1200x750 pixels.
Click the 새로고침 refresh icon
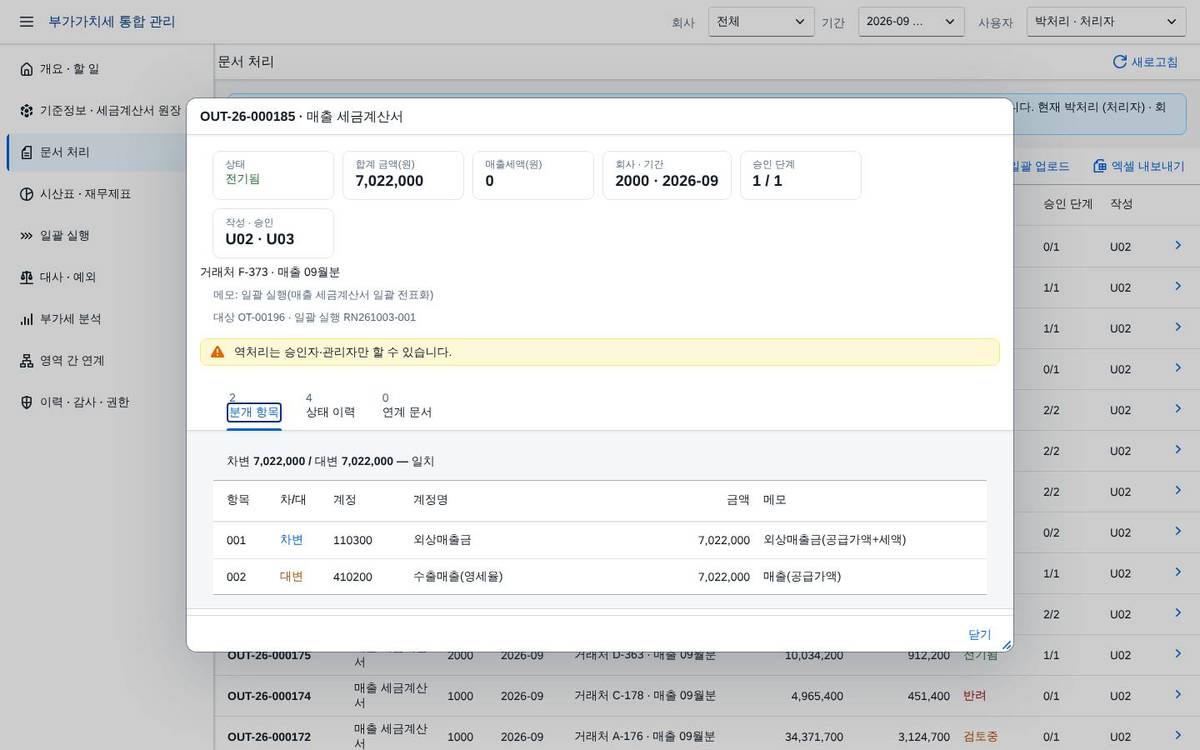(1120, 62)
